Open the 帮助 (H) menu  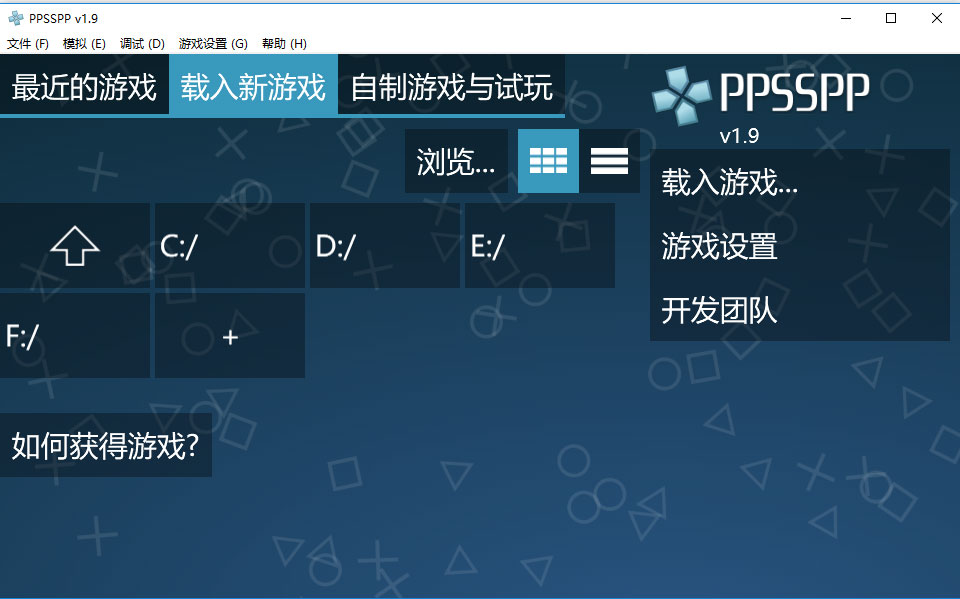click(284, 43)
